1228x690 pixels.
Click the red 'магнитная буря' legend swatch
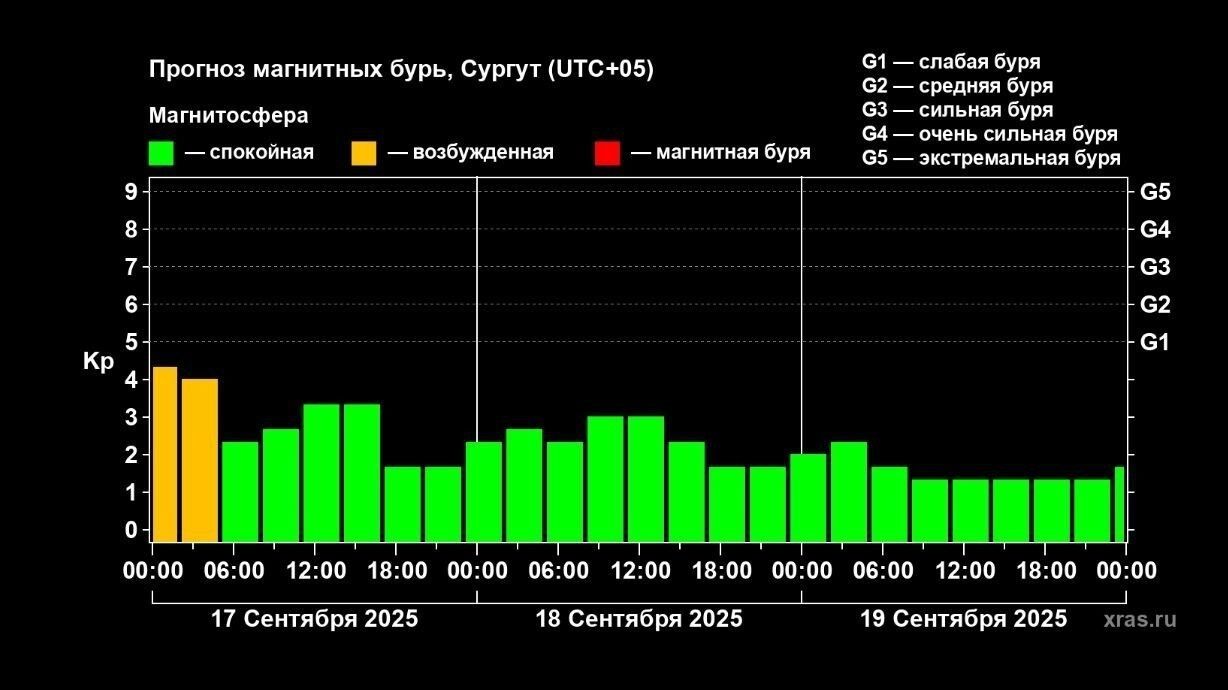click(606, 153)
